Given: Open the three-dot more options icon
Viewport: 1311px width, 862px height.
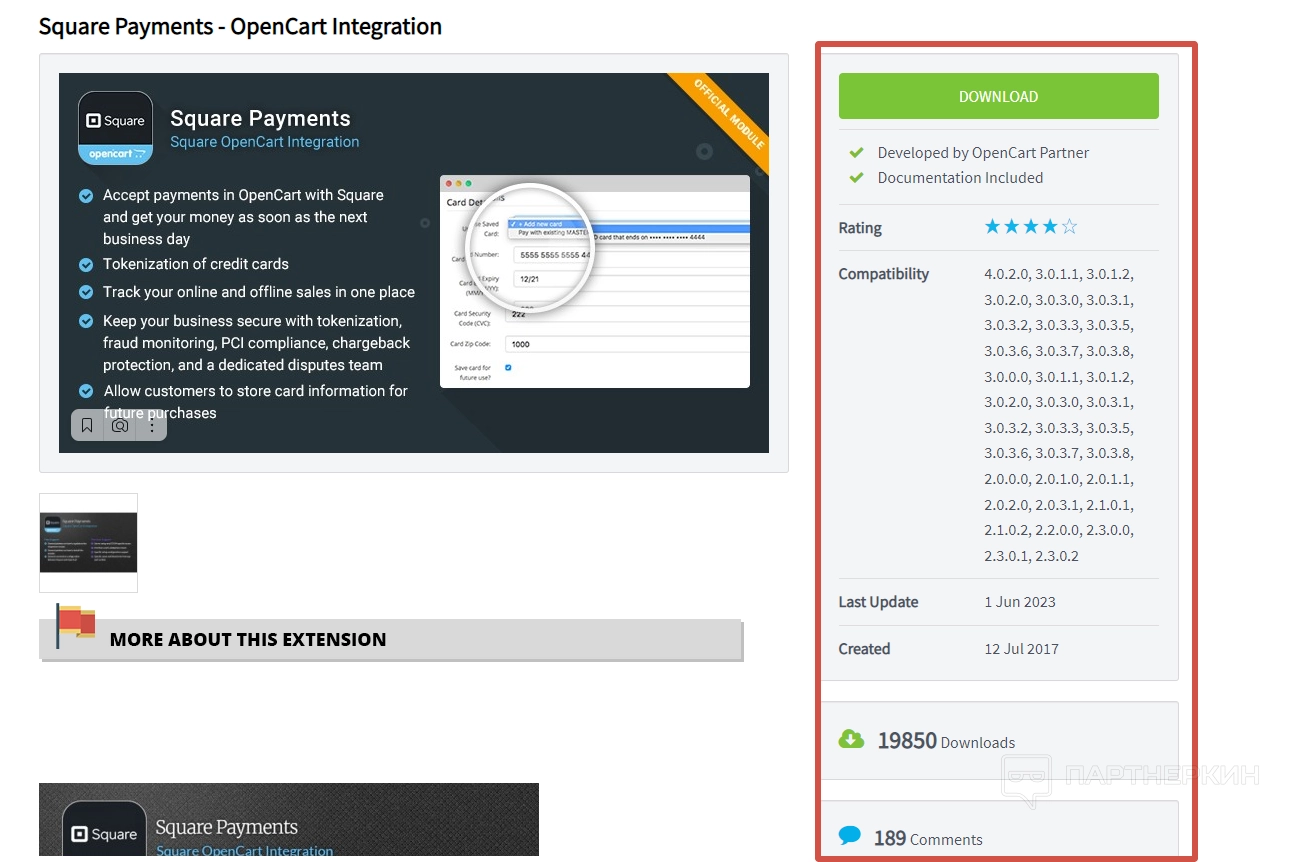Looking at the screenshot, I should [x=152, y=425].
